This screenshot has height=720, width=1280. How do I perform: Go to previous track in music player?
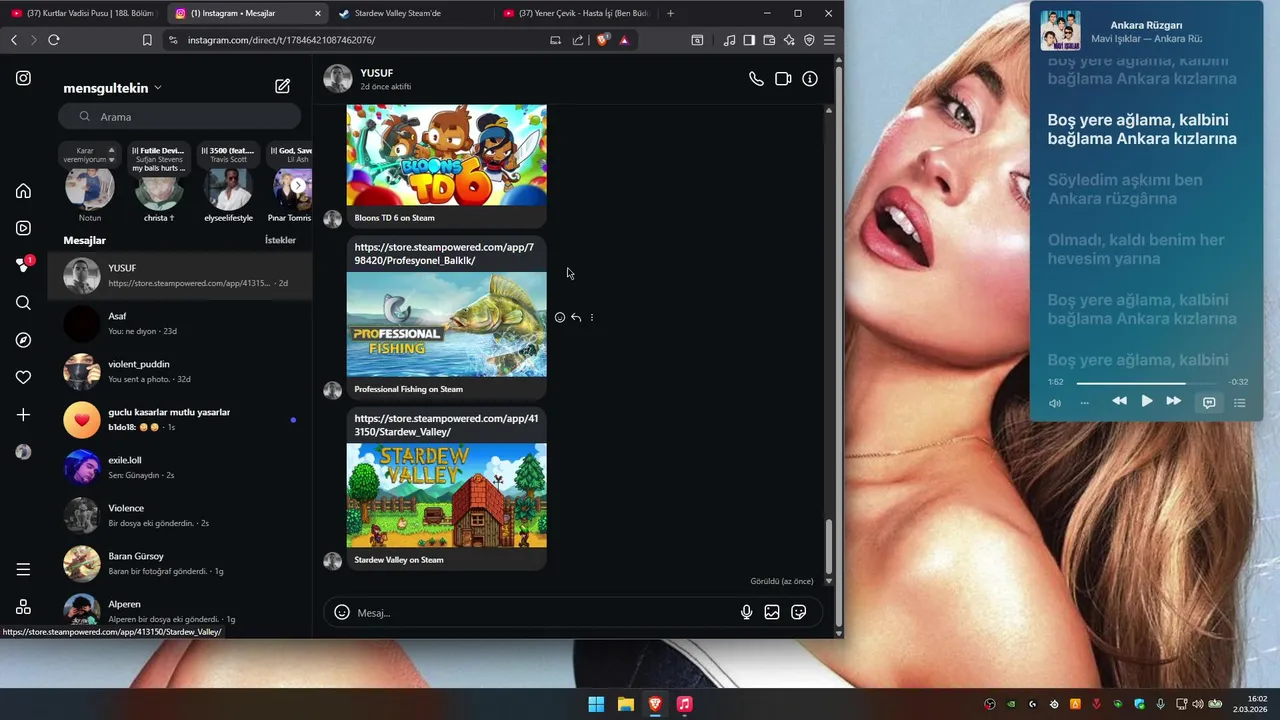pos(1119,401)
